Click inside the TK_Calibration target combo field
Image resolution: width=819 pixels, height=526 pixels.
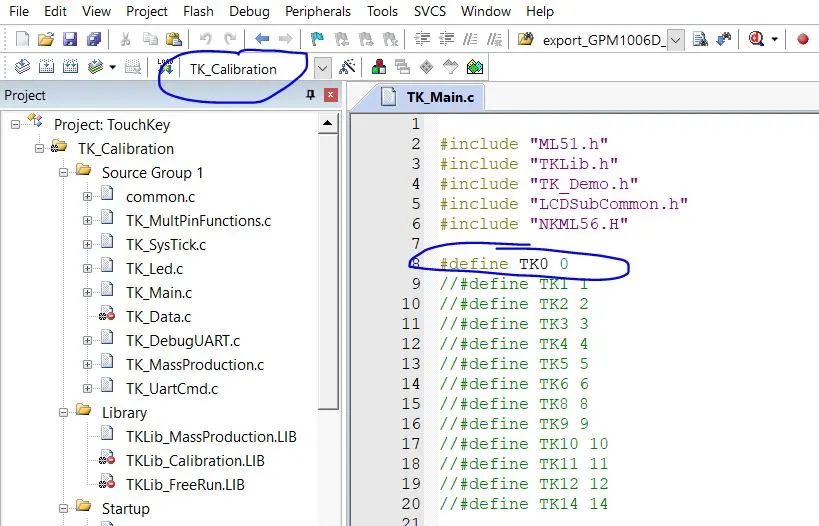(x=245, y=68)
